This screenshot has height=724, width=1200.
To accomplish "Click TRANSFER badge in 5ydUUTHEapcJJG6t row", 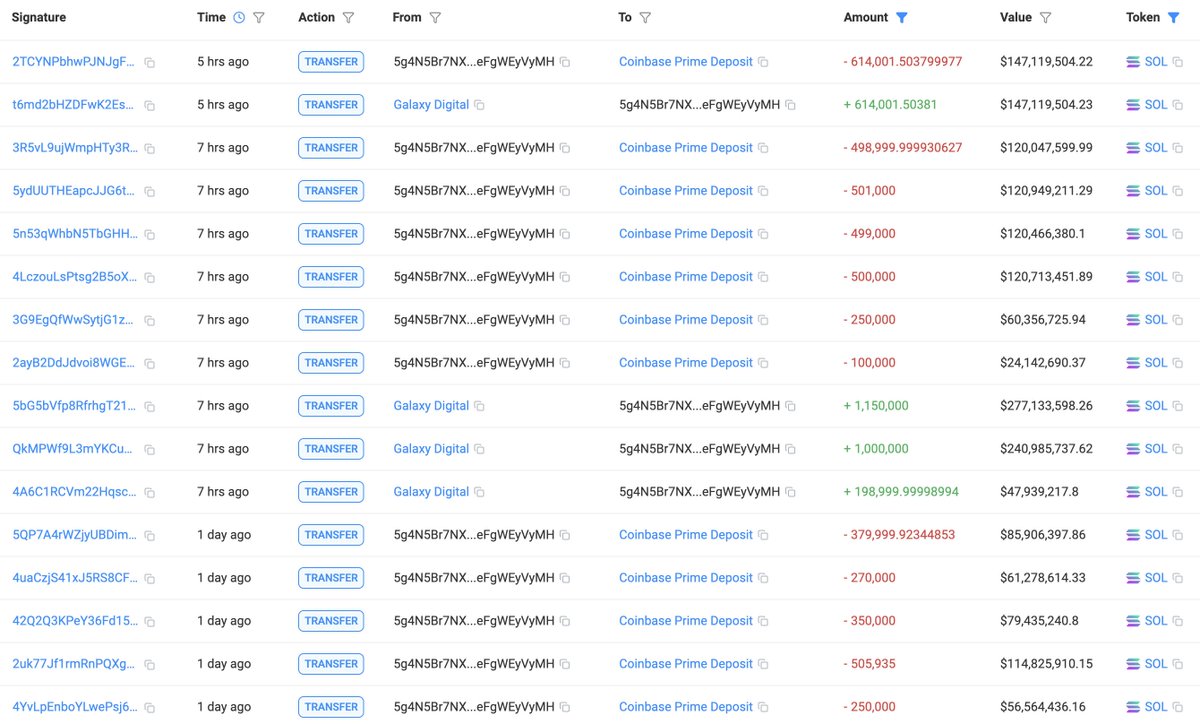I will [331, 191].
